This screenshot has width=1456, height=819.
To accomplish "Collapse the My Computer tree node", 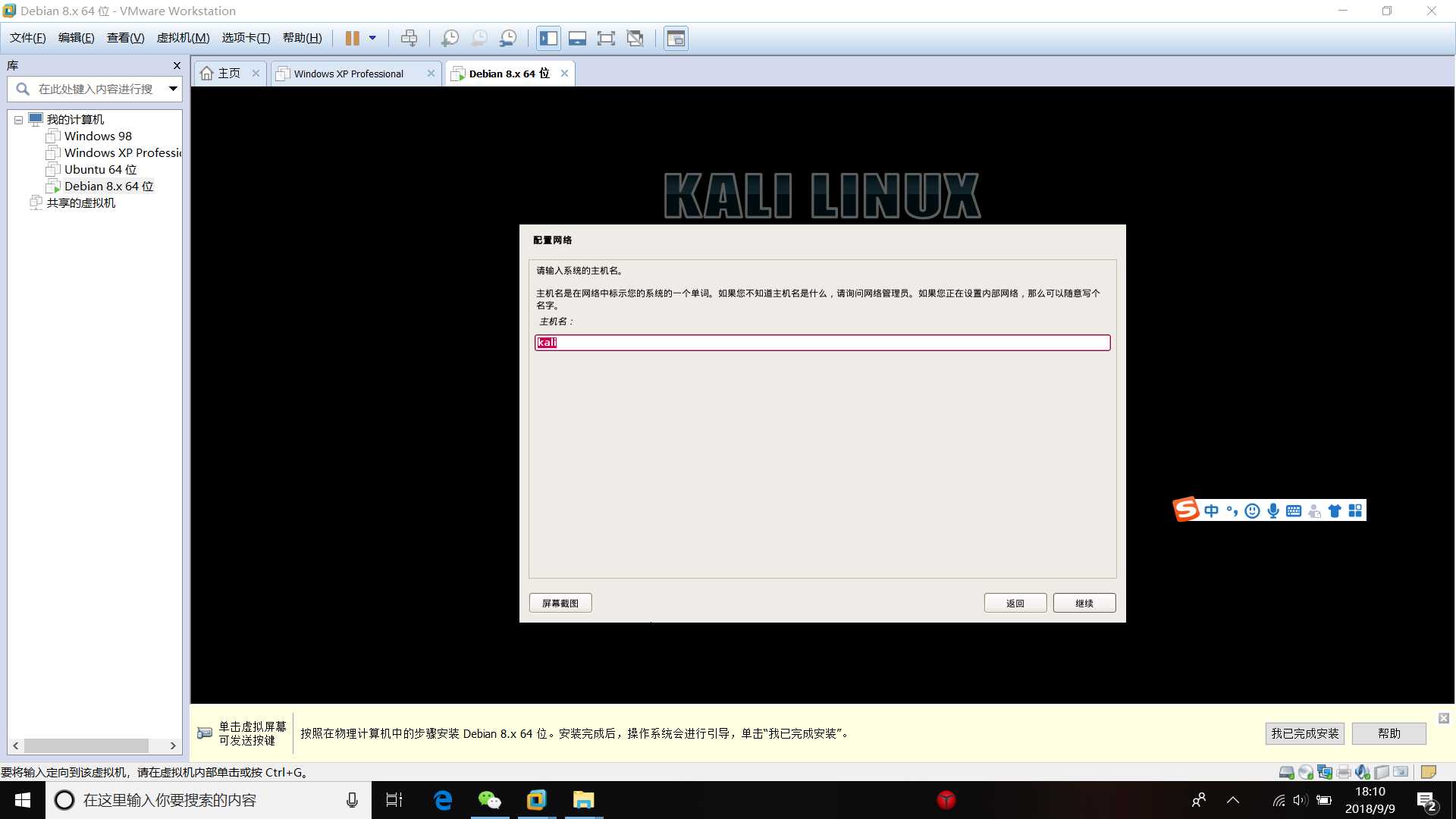I will point(18,120).
